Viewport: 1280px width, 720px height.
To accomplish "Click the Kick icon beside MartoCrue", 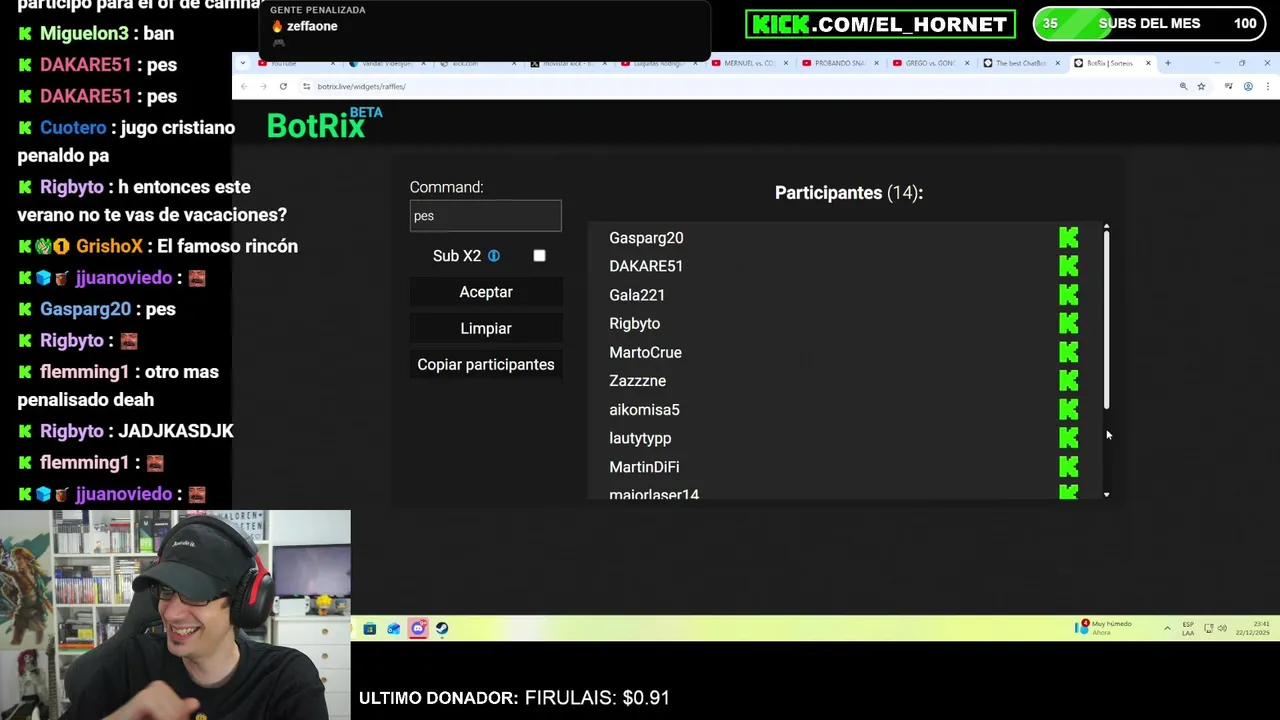I will [x=1068, y=352].
